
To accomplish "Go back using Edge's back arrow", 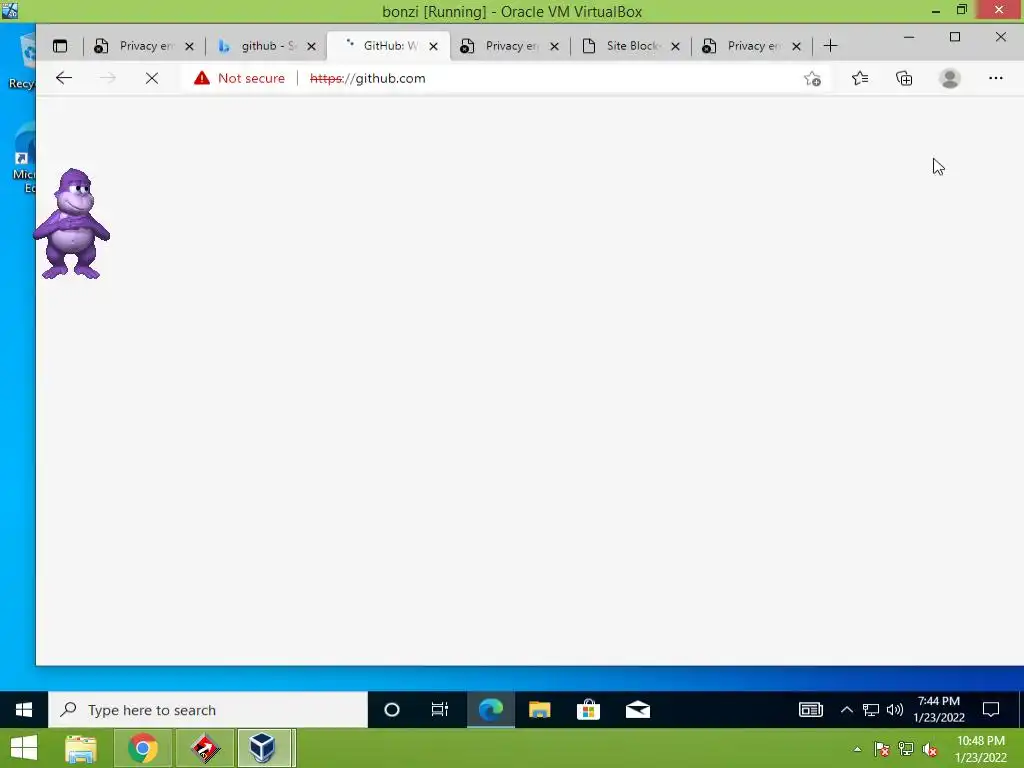I will (64, 78).
